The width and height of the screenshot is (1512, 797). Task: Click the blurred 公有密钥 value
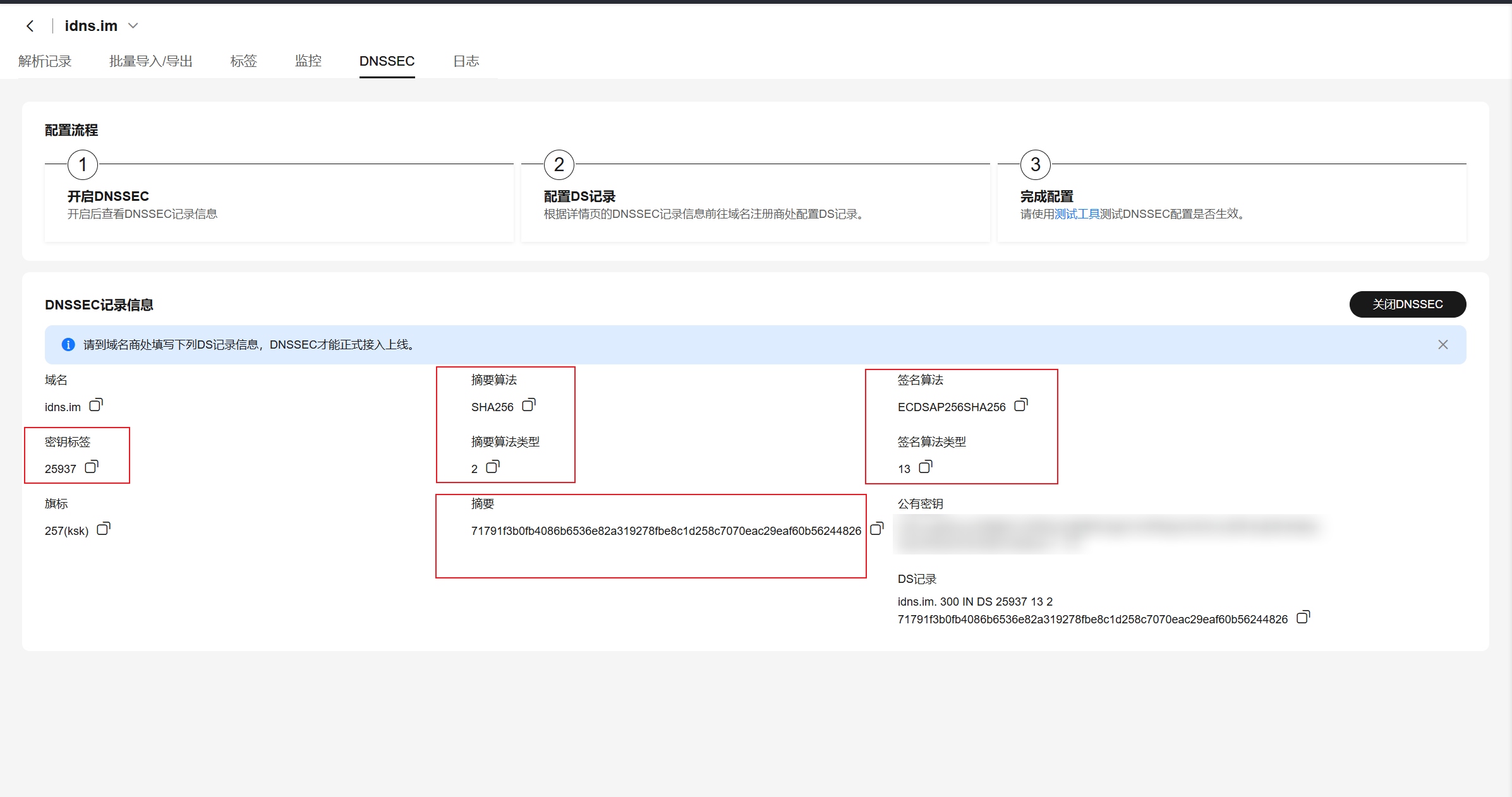[1109, 534]
